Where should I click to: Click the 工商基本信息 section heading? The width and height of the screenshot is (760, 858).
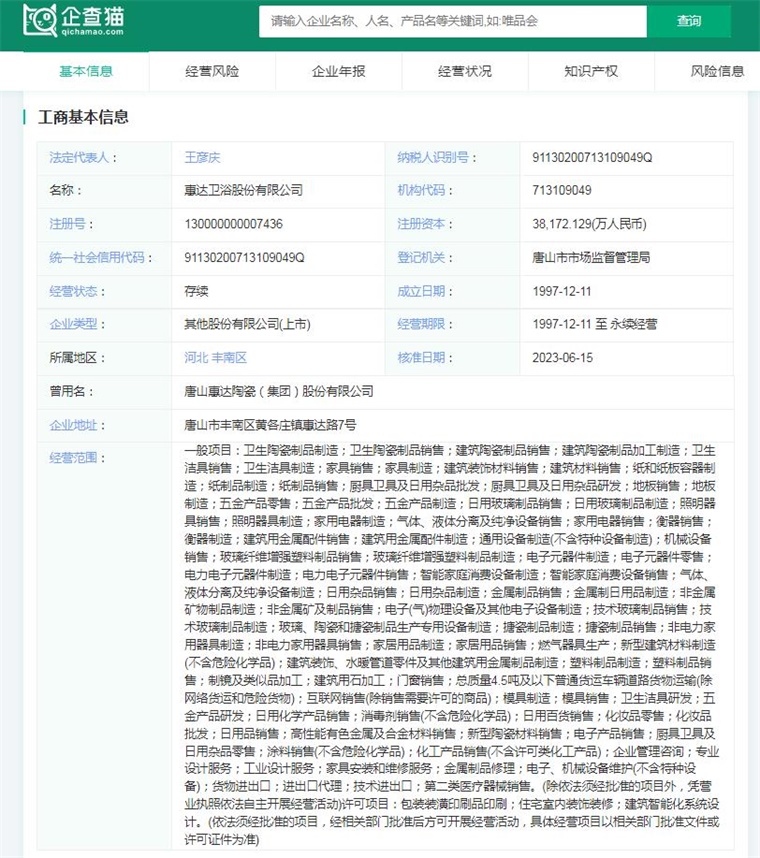(x=83, y=117)
